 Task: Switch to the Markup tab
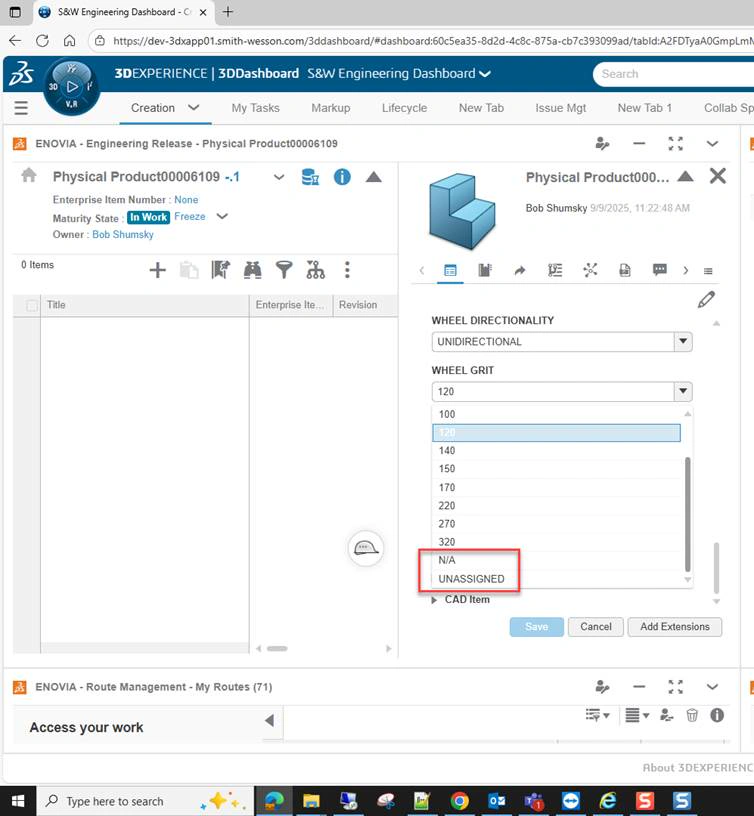click(x=330, y=108)
